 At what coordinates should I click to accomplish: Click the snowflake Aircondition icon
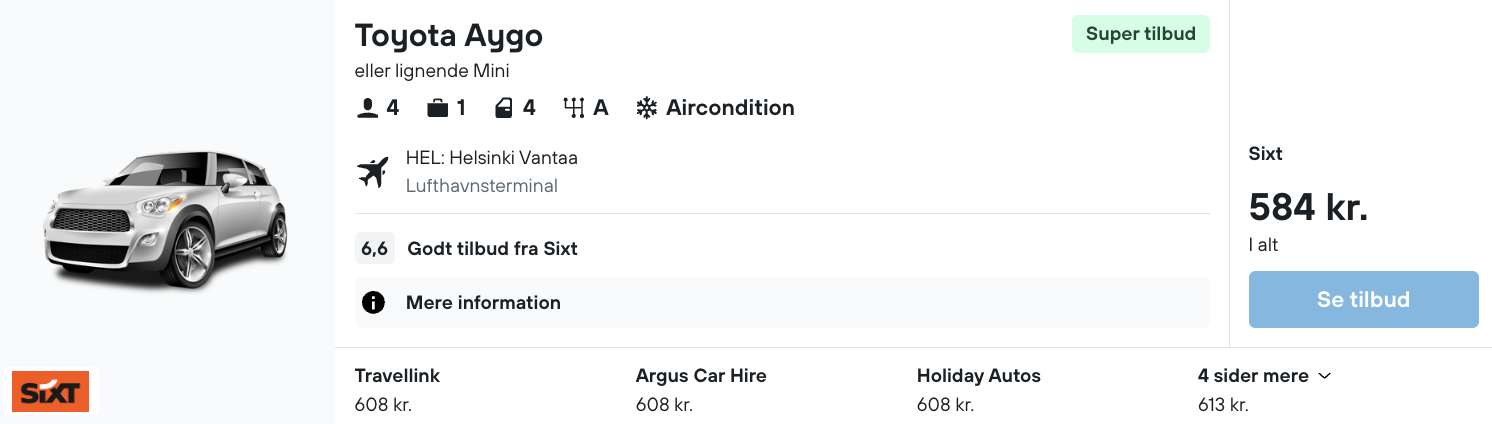pos(647,108)
